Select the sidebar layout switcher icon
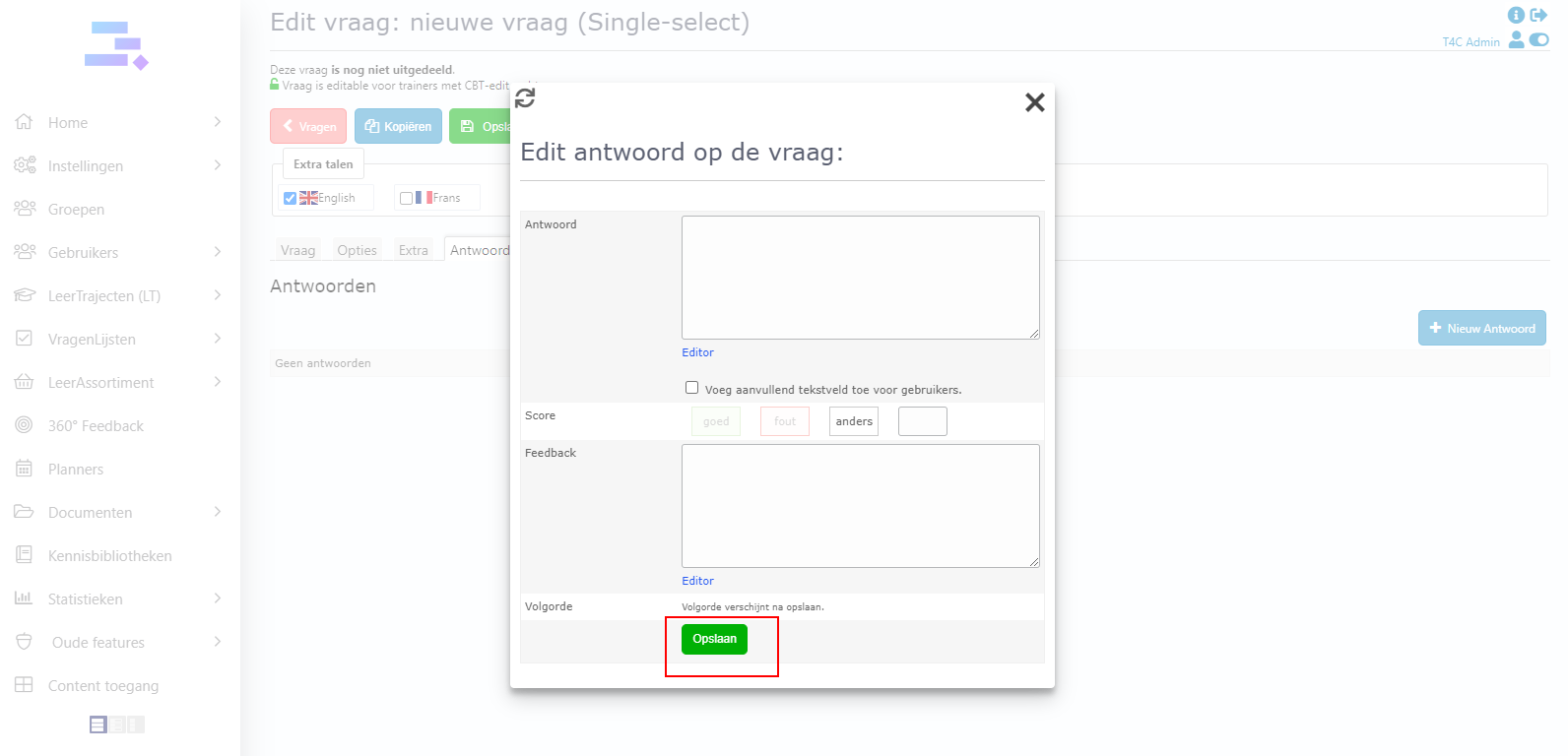 tap(98, 724)
